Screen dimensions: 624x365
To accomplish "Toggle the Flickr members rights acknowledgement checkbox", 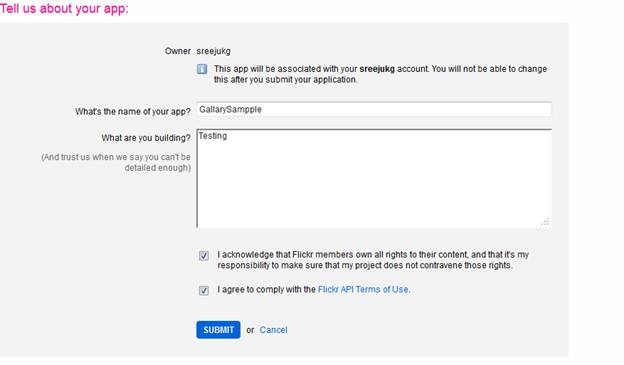I will [x=204, y=256].
